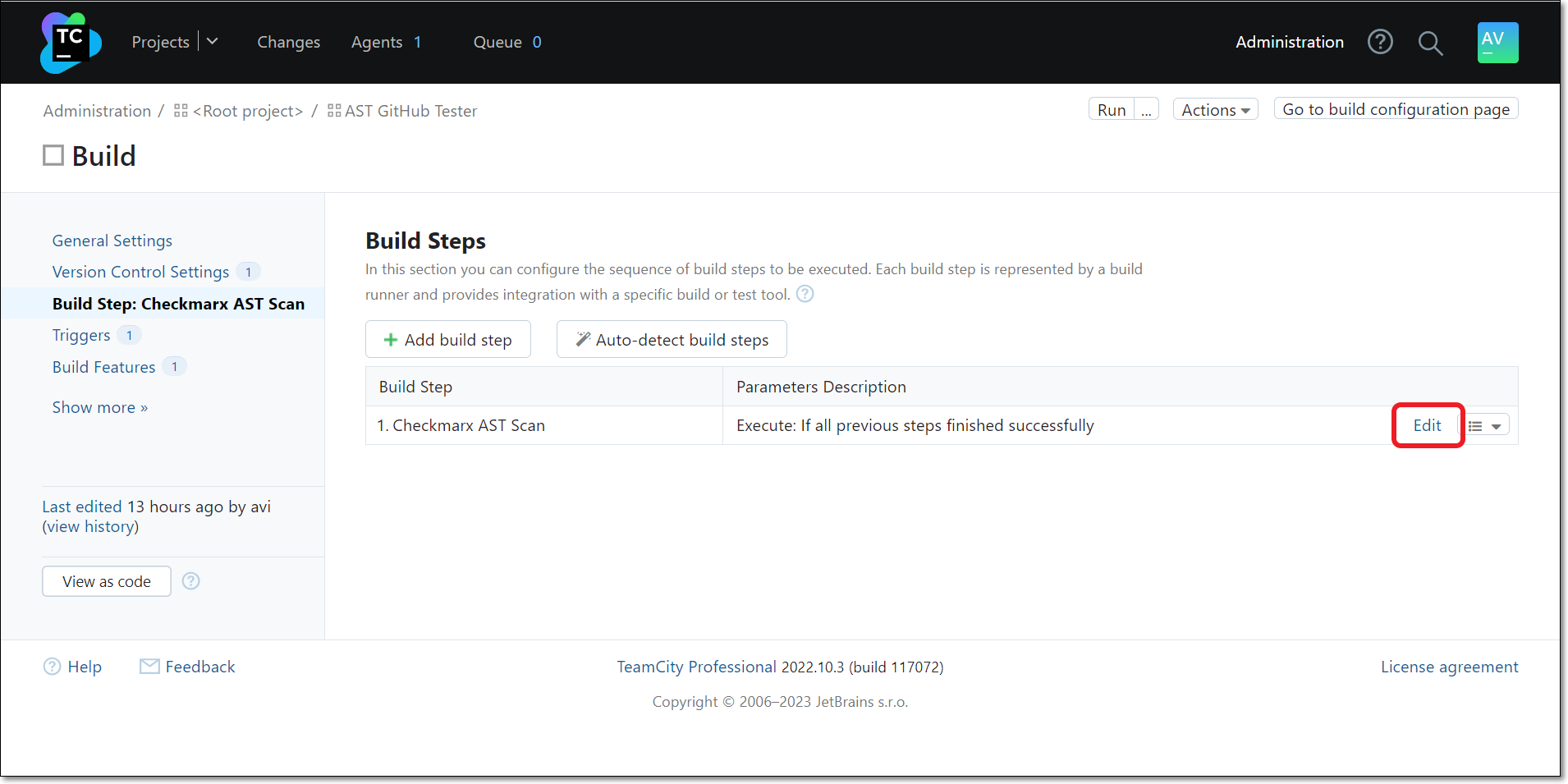
Task: Open the AST GitHub Tester breadcrumb link
Action: [410, 111]
